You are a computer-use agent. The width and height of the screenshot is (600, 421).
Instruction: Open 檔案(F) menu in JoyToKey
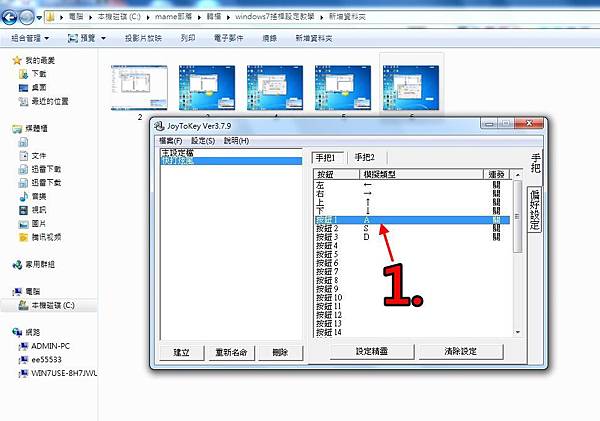pyautogui.click(x=170, y=141)
